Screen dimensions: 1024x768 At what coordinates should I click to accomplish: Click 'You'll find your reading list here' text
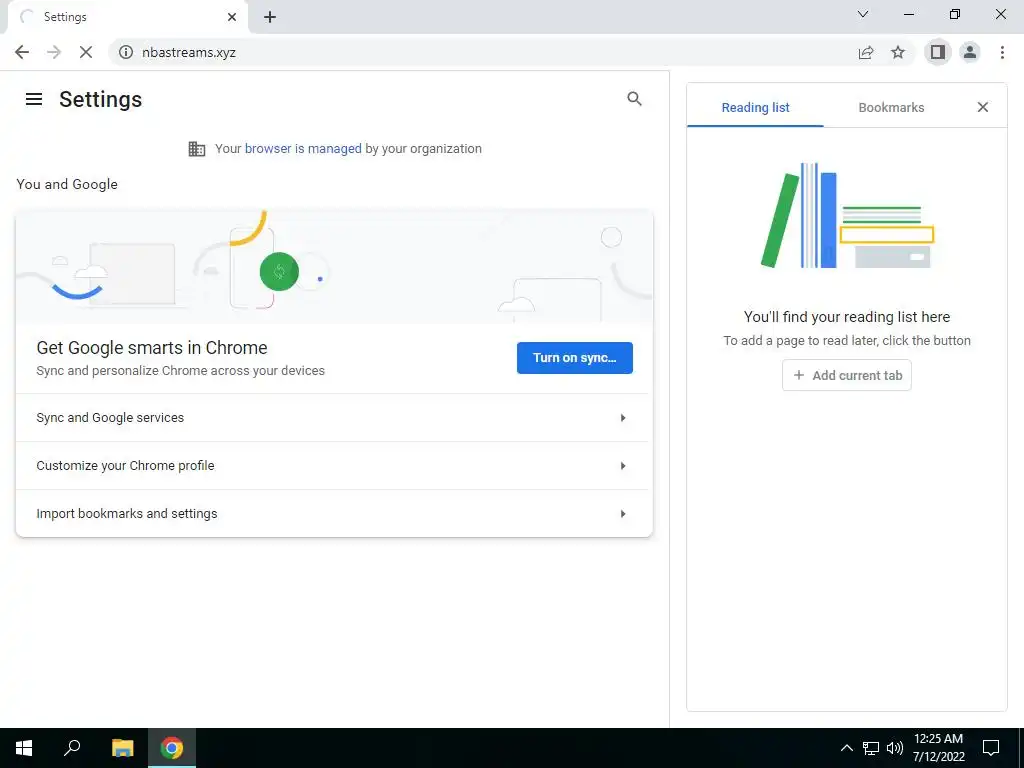click(x=846, y=317)
